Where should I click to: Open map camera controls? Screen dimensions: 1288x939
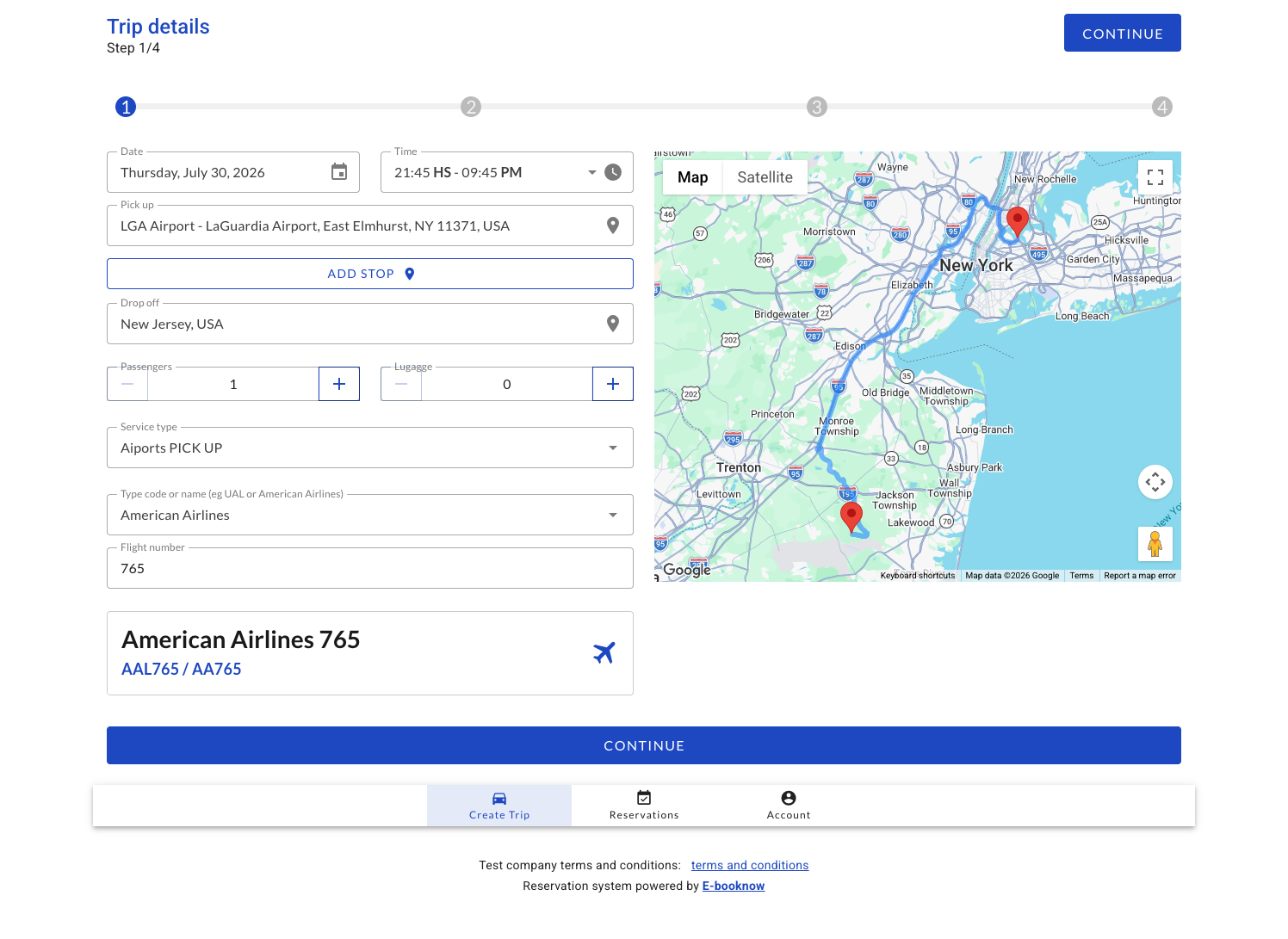click(1155, 482)
